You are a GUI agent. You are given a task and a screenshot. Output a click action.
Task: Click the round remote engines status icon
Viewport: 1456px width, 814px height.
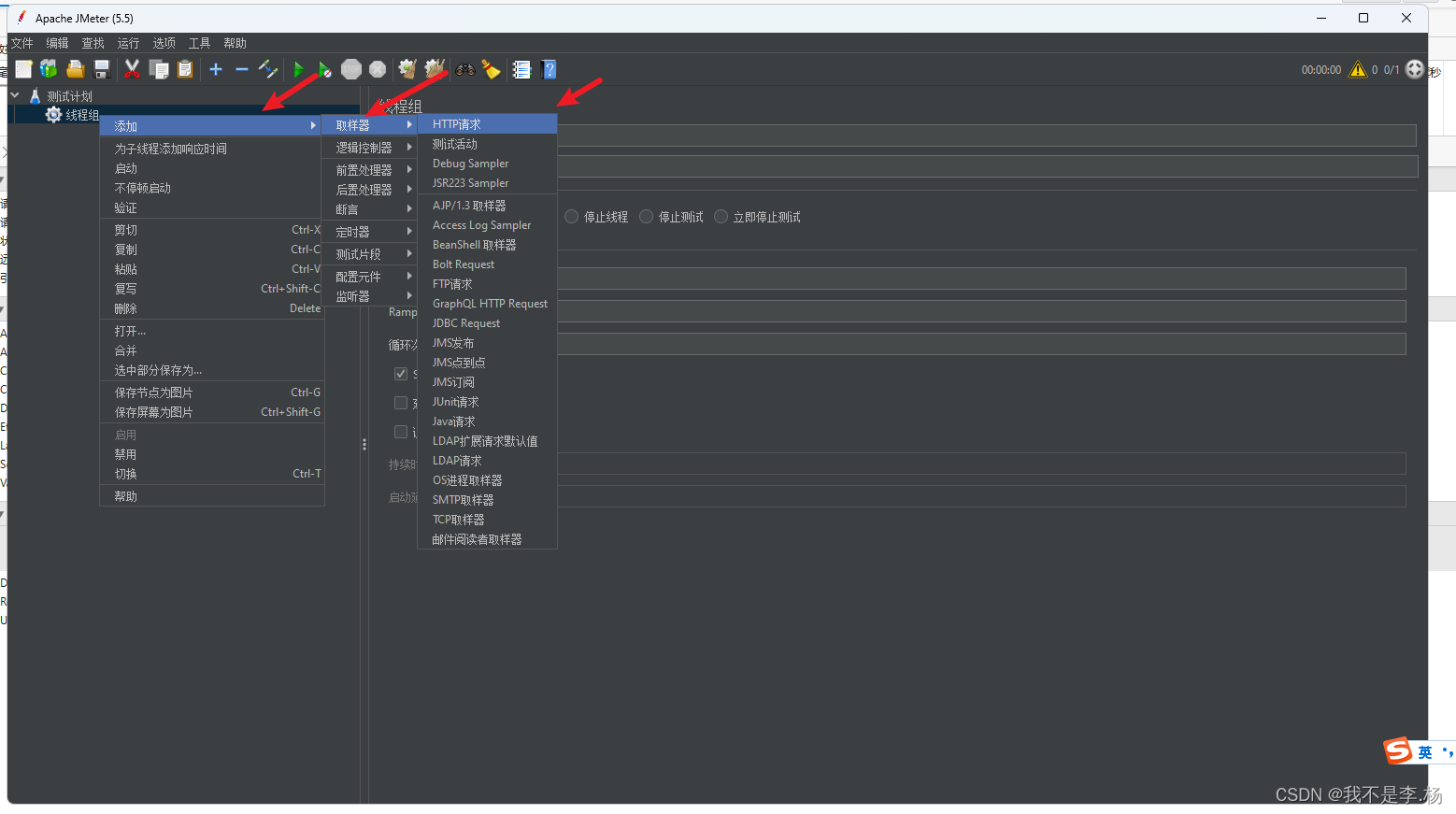[x=1415, y=70]
